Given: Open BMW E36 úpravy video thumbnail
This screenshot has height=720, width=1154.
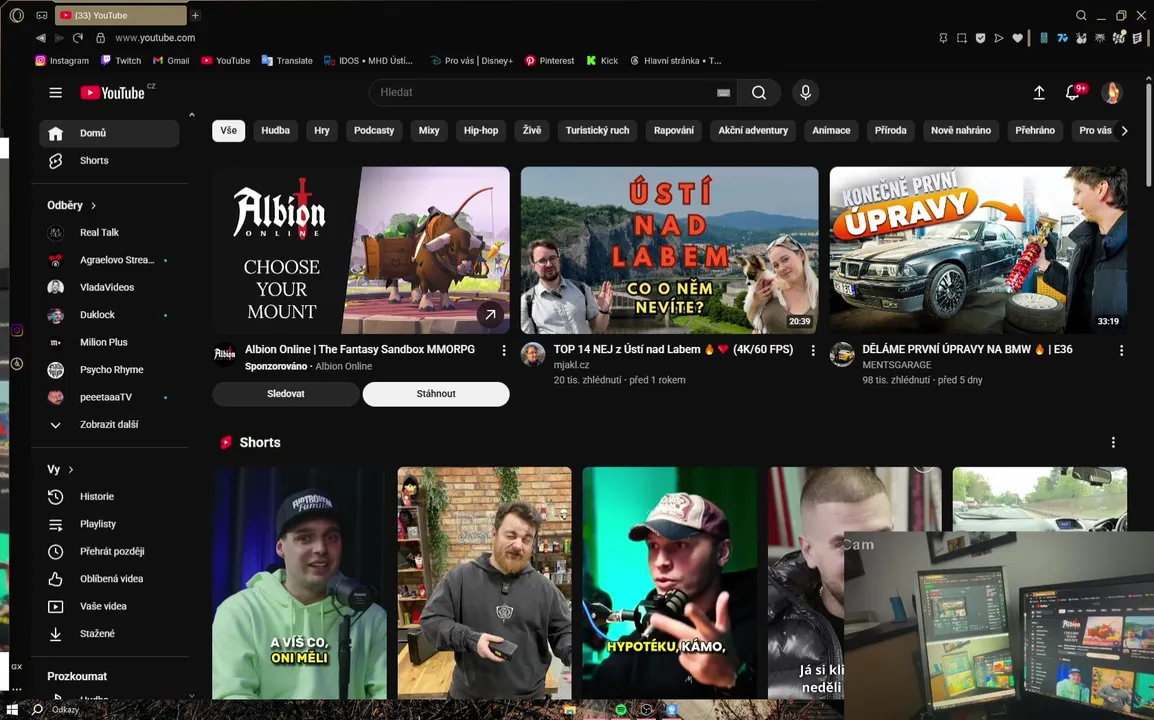Looking at the screenshot, I should pyautogui.click(x=978, y=250).
